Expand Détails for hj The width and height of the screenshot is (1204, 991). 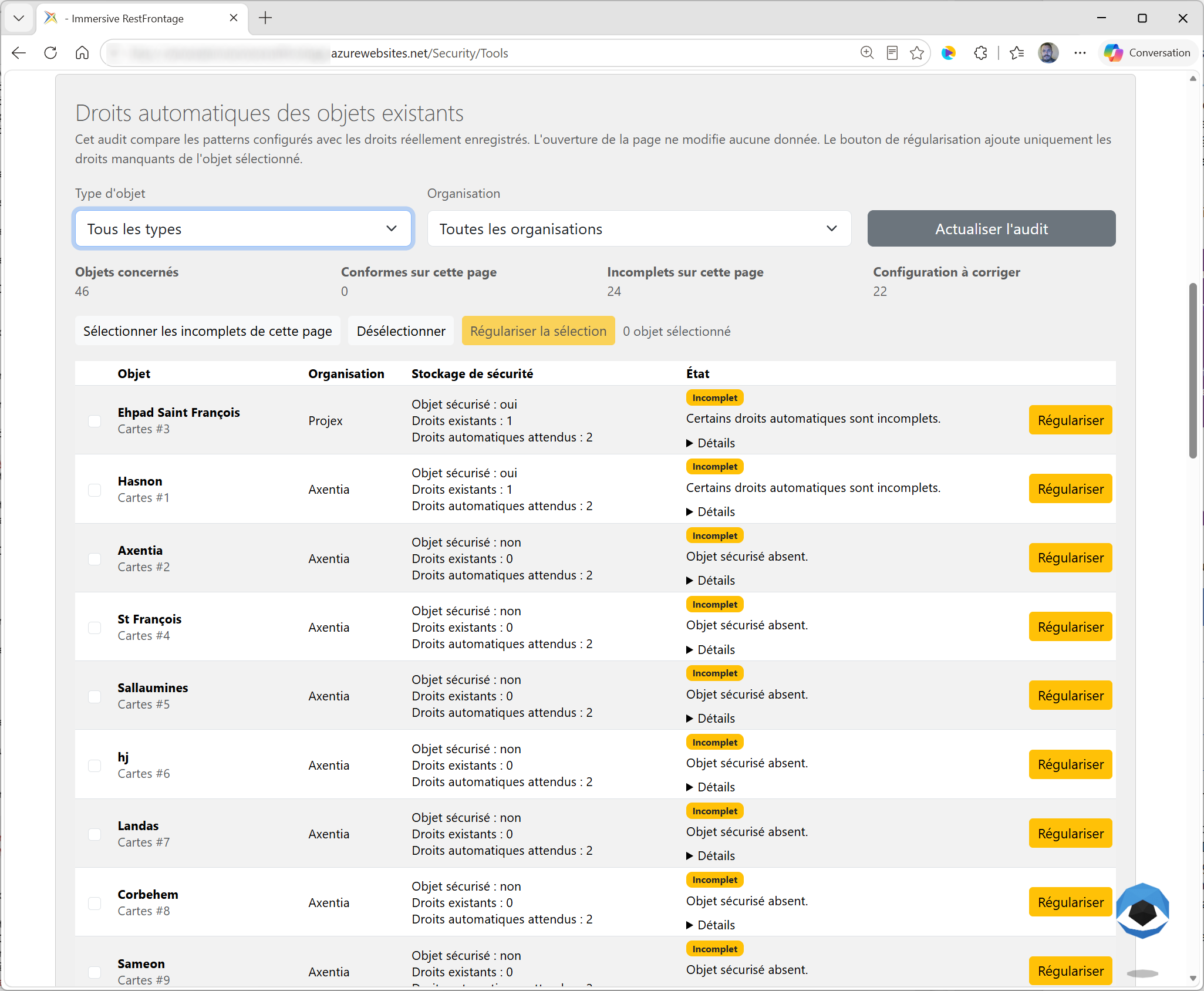[x=711, y=787]
